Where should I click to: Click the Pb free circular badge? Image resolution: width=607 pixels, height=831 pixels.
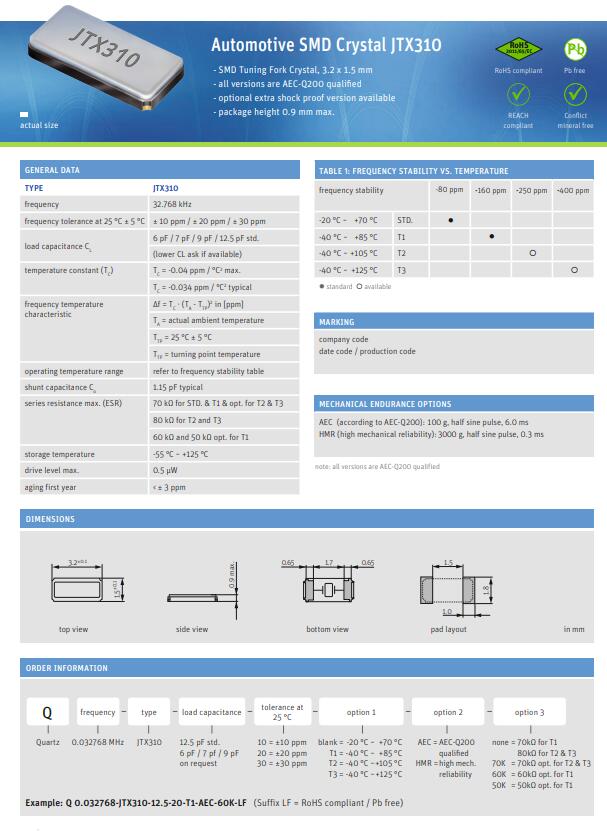pos(575,50)
